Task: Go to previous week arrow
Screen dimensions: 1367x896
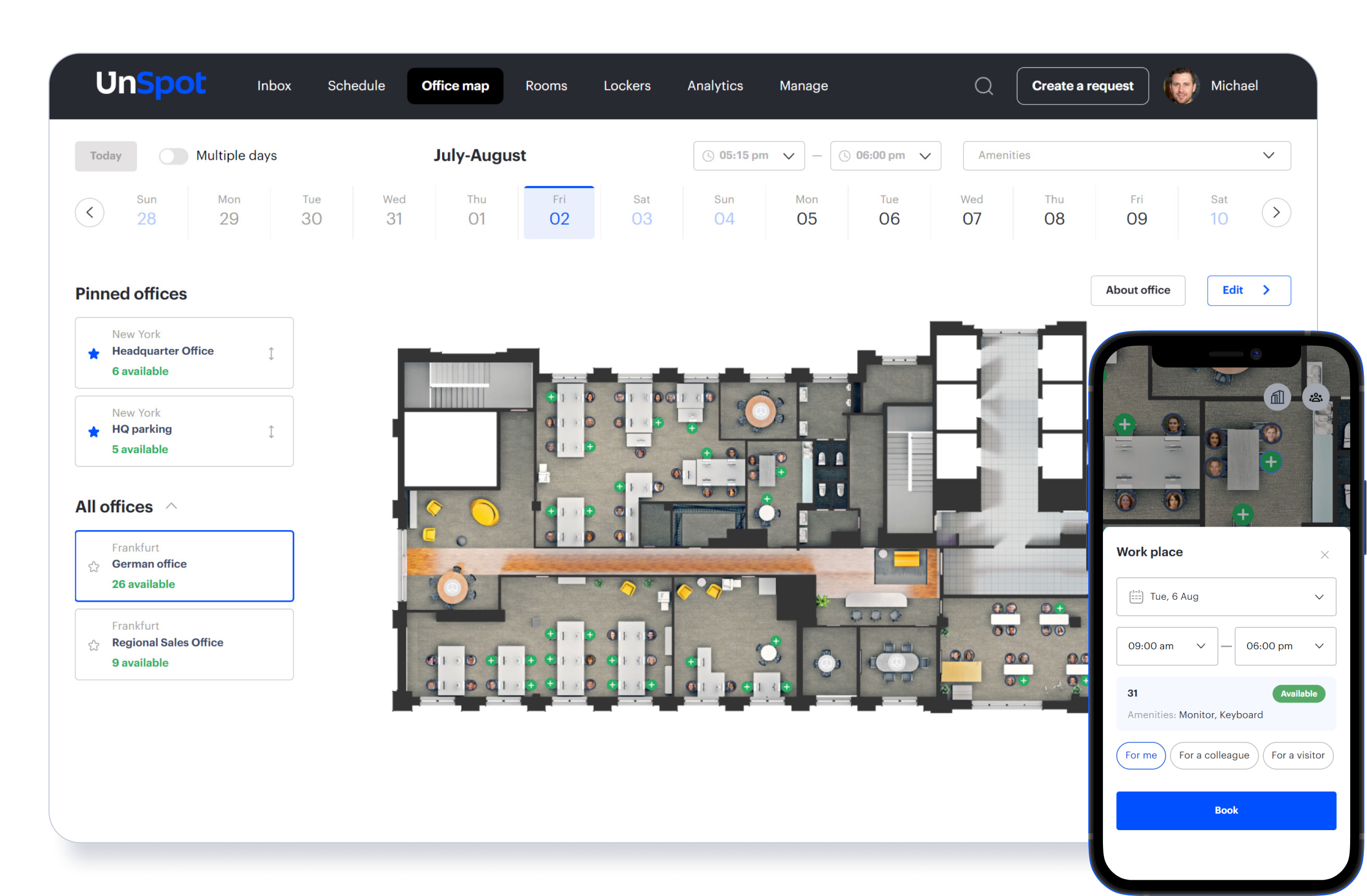Action: [x=90, y=212]
